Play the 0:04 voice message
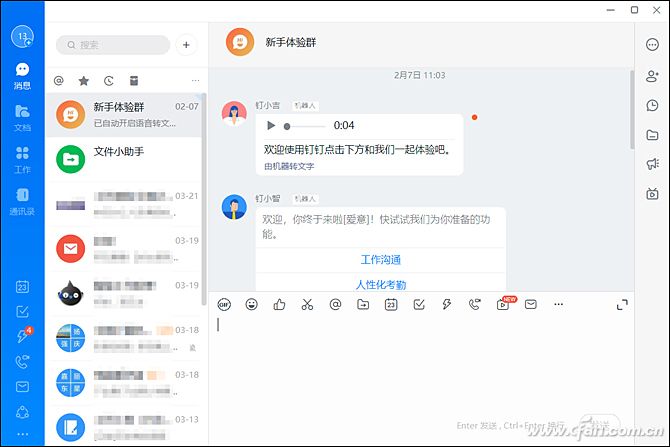Viewport: 670px width, 447px height. (271, 125)
